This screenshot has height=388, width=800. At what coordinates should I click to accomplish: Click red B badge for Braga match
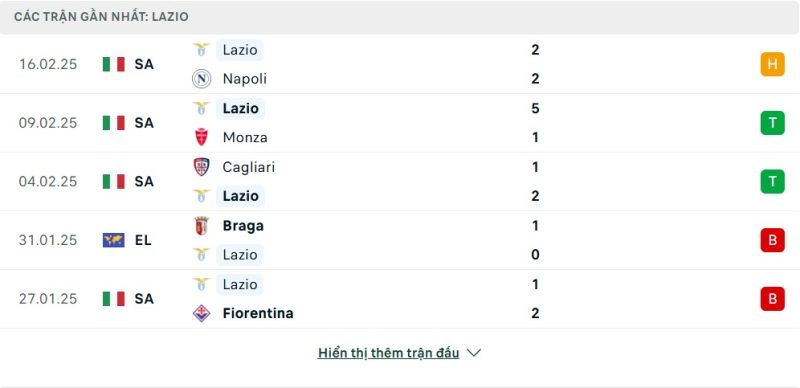pyautogui.click(x=772, y=240)
